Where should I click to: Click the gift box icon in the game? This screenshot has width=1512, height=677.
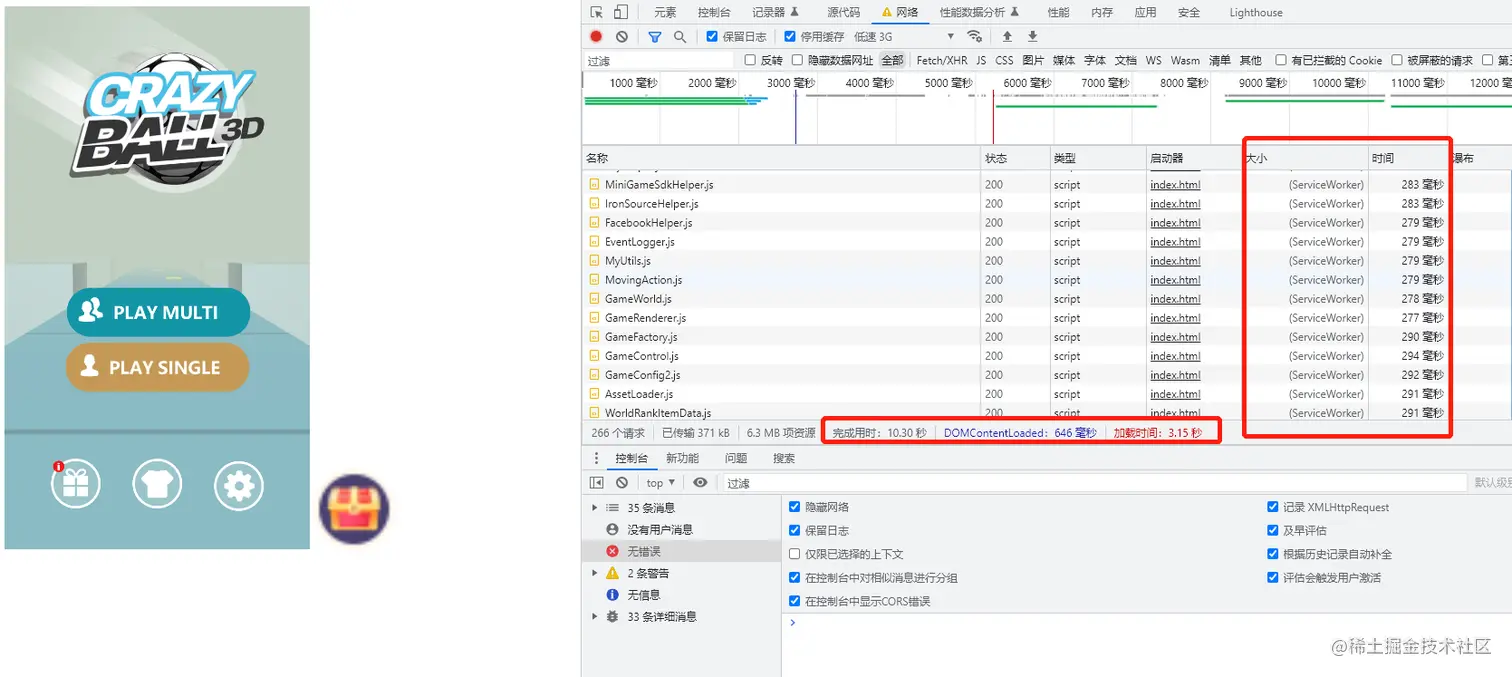76,485
